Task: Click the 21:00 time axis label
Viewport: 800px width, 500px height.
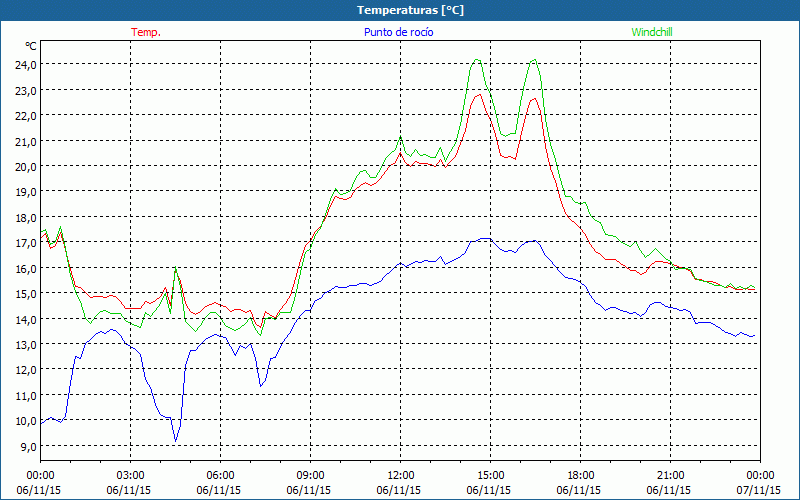Action: (670, 476)
